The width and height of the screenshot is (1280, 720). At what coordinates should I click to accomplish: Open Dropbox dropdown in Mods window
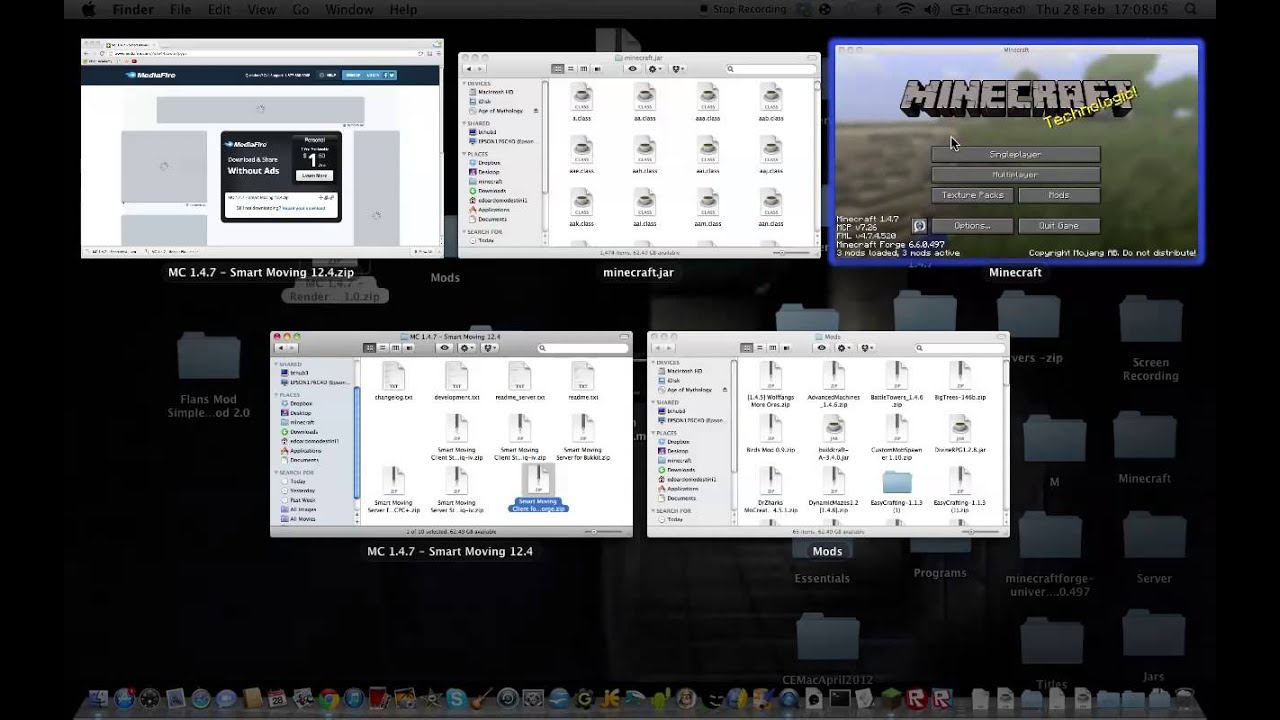(868, 348)
